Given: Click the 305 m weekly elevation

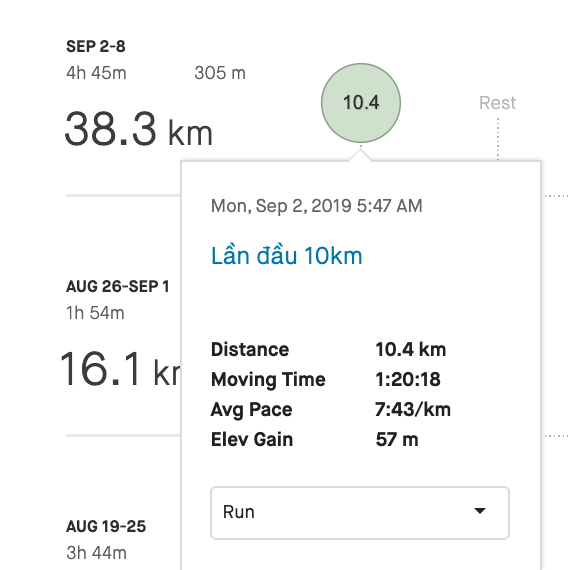Looking at the screenshot, I should (x=220, y=73).
